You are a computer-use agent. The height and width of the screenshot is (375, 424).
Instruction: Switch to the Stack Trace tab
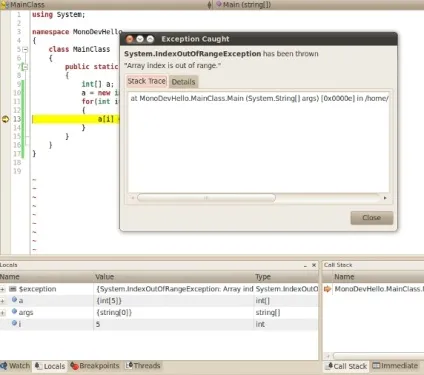146,81
